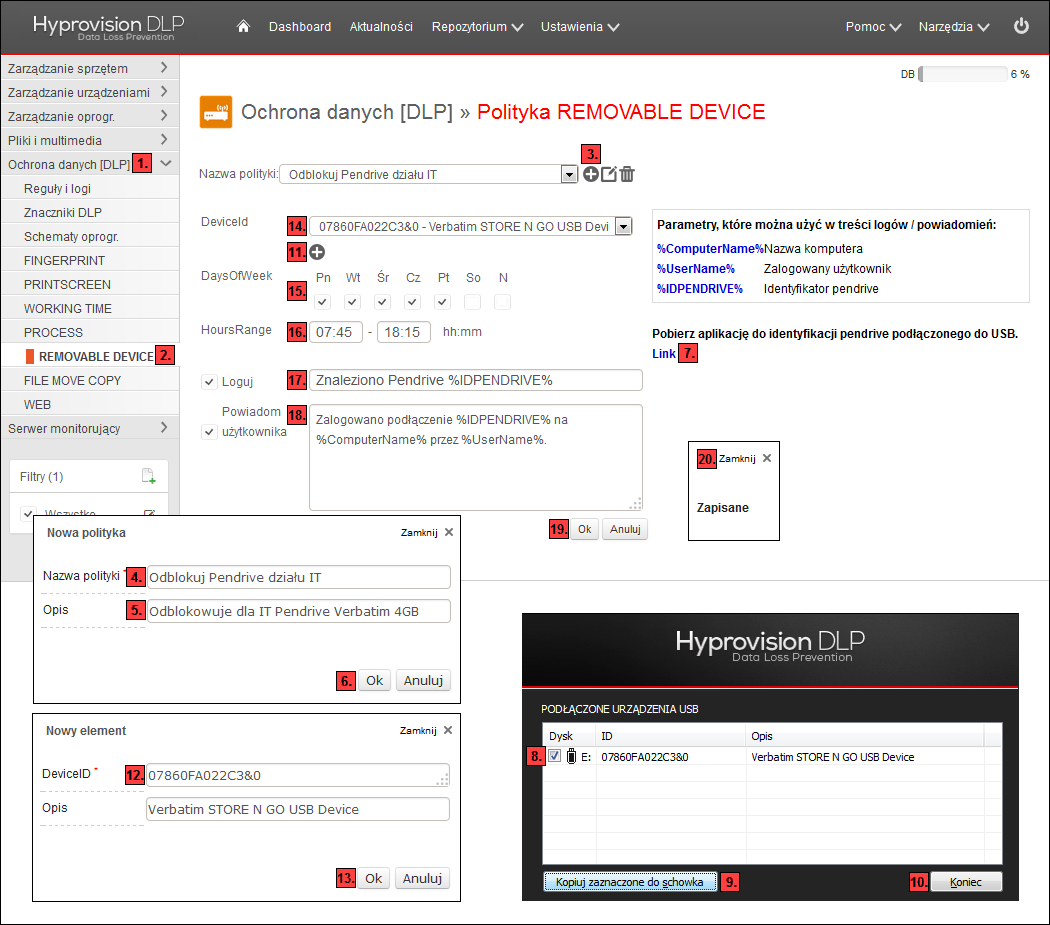Add new DeviceId with plus icon below DeviceId
This screenshot has height=925, width=1050.
(317, 252)
